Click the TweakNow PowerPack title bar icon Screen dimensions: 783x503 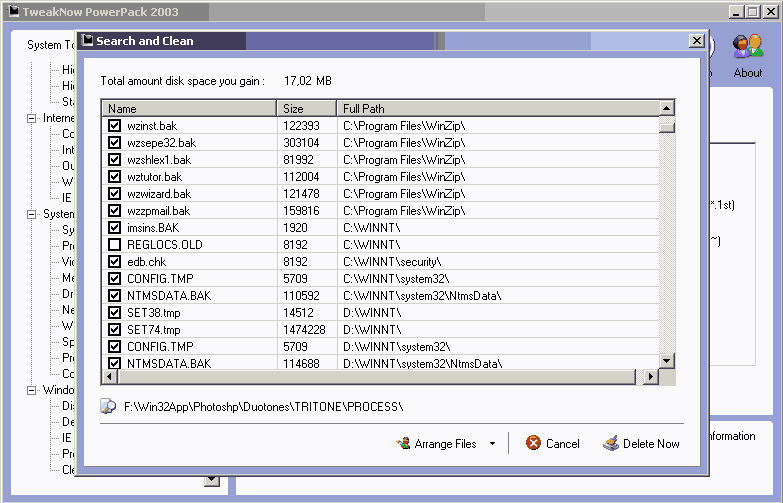pyautogui.click(x=14, y=11)
